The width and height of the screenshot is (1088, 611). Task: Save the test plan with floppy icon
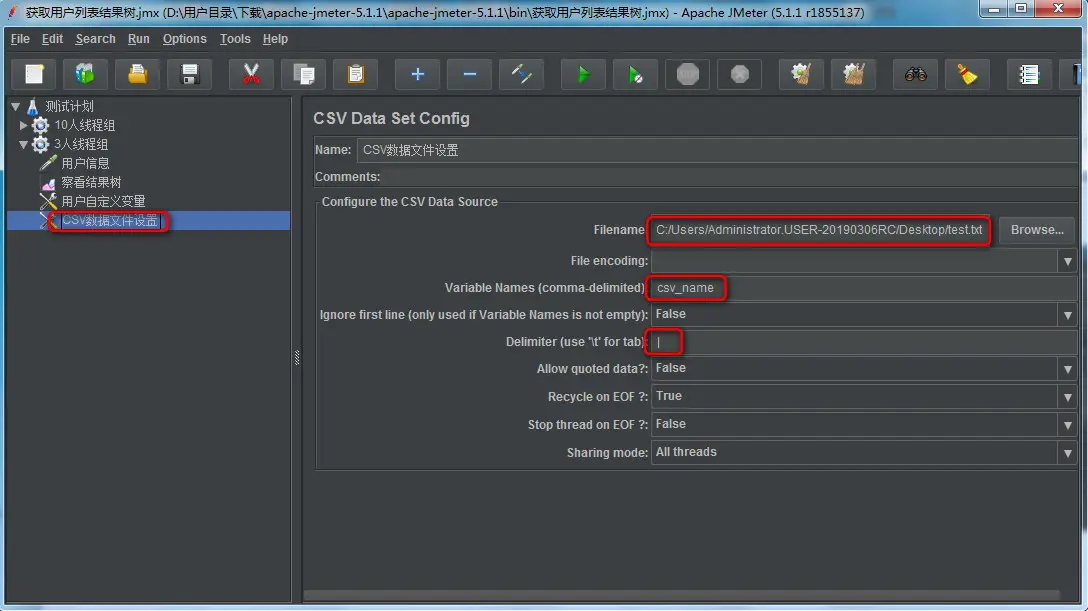[x=189, y=74]
